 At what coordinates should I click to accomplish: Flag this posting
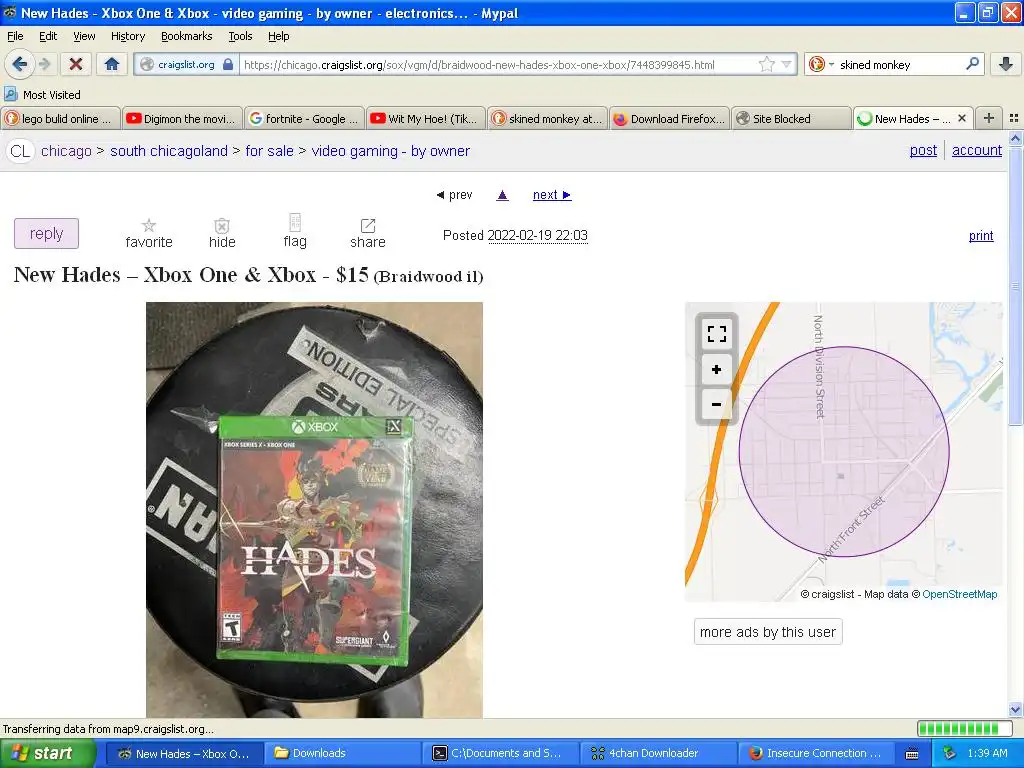[x=295, y=232]
